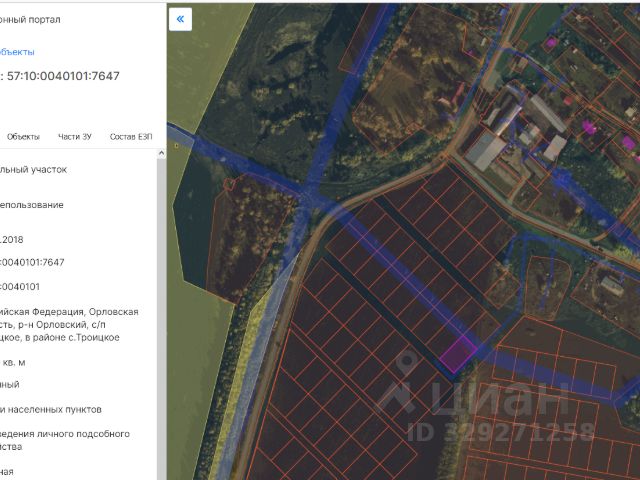Click the scrollbar up arrow in info panel
Screen dimensions: 640x480
tap(161, 153)
